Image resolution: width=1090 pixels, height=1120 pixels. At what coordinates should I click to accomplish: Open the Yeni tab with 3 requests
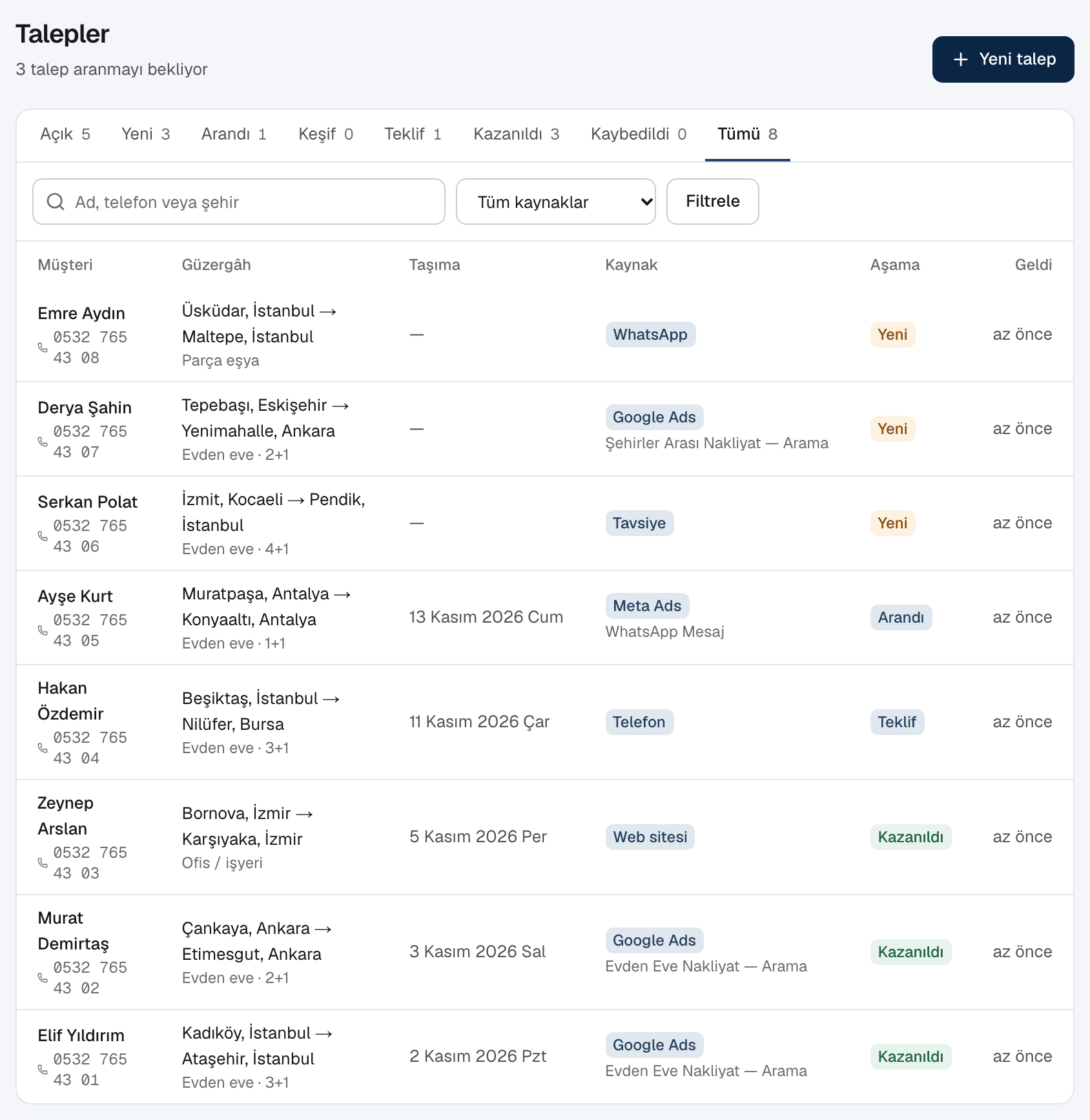click(x=145, y=134)
